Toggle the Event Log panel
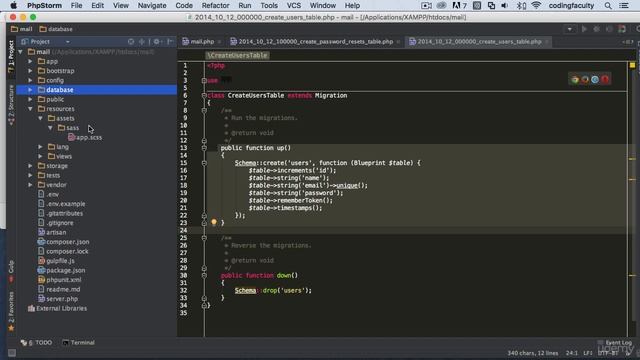Viewport: 640px width, 360px height. pos(615,343)
